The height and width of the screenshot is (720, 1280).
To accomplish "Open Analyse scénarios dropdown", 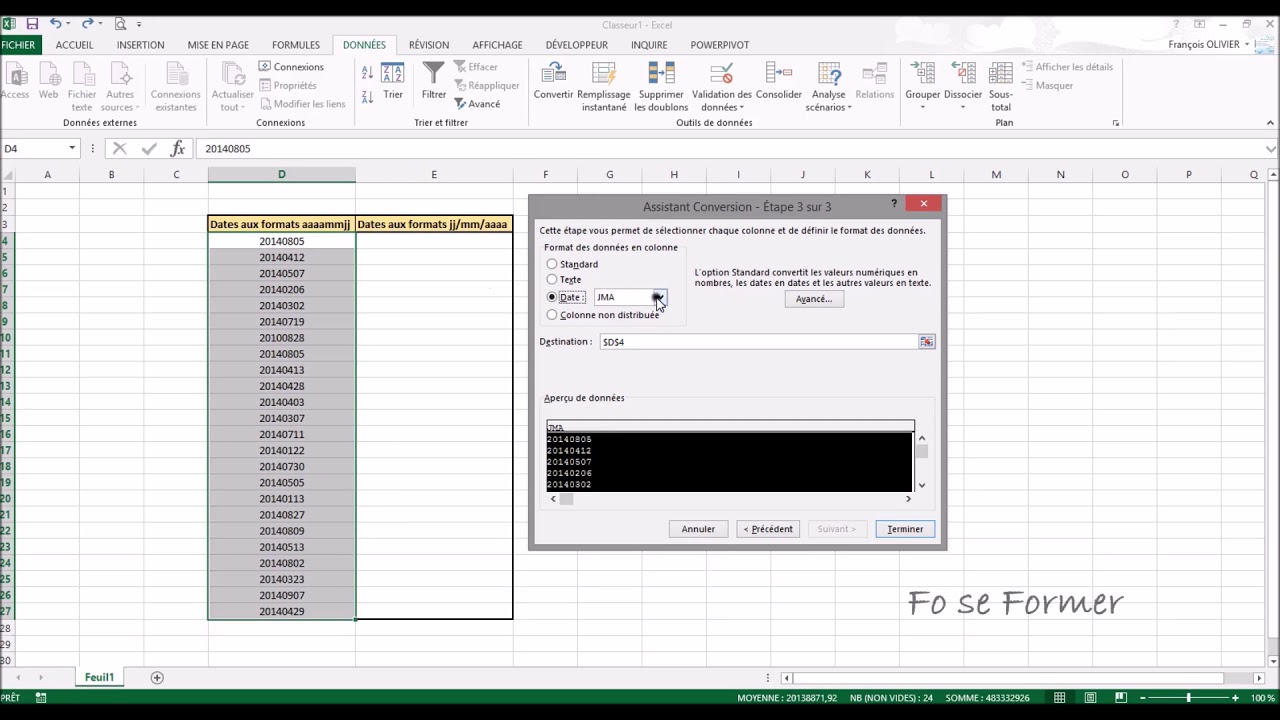I will pos(829,101).
